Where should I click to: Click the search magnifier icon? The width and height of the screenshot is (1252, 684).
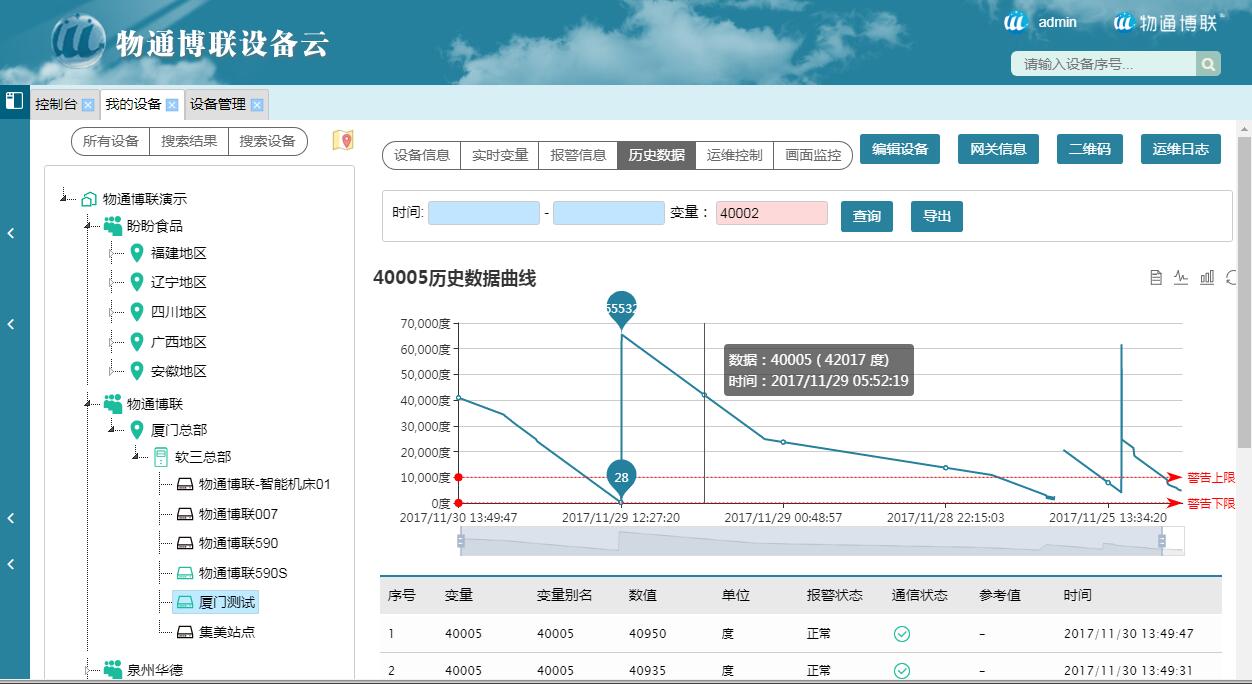[1208, 64]
